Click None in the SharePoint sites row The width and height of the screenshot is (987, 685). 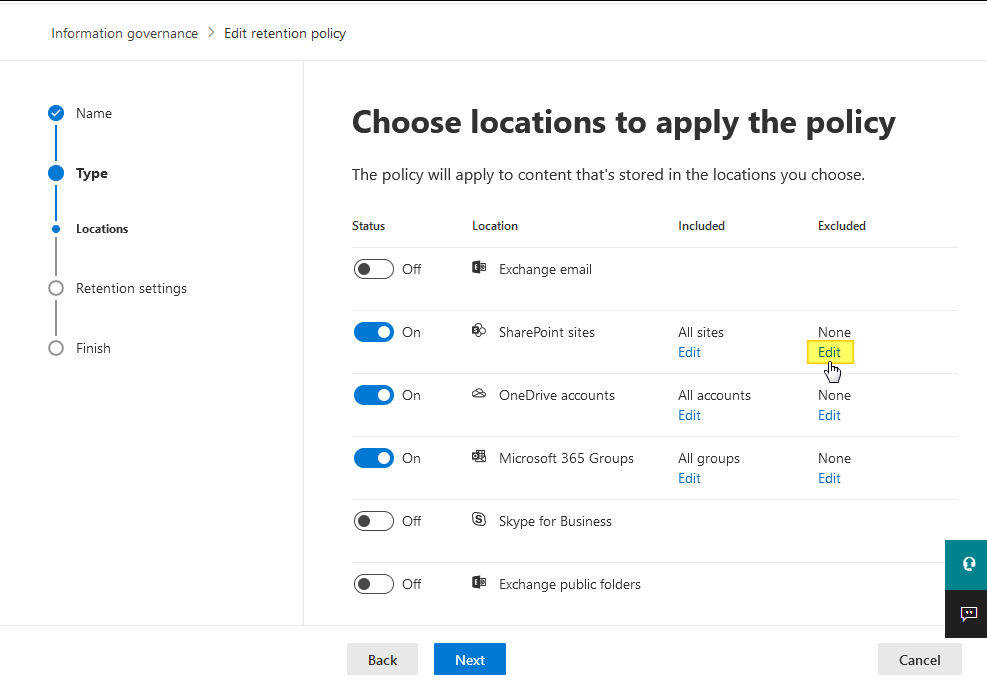[x=834, y=332]
